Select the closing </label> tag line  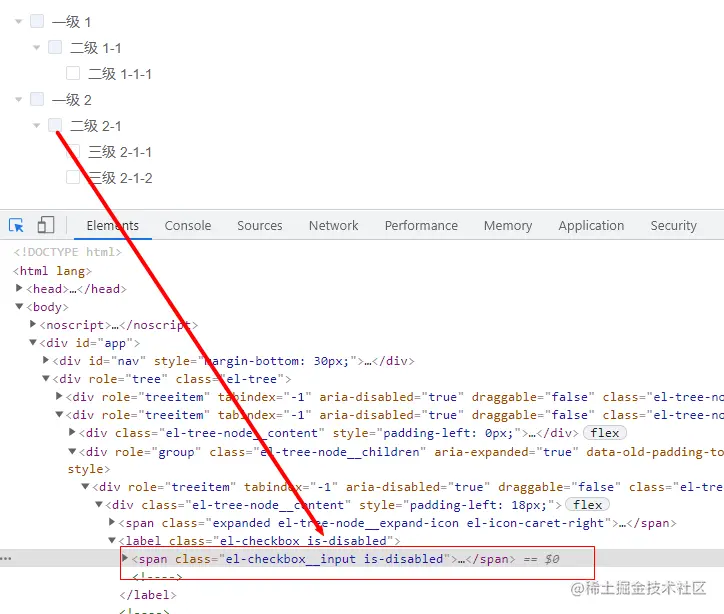(148, 595)
